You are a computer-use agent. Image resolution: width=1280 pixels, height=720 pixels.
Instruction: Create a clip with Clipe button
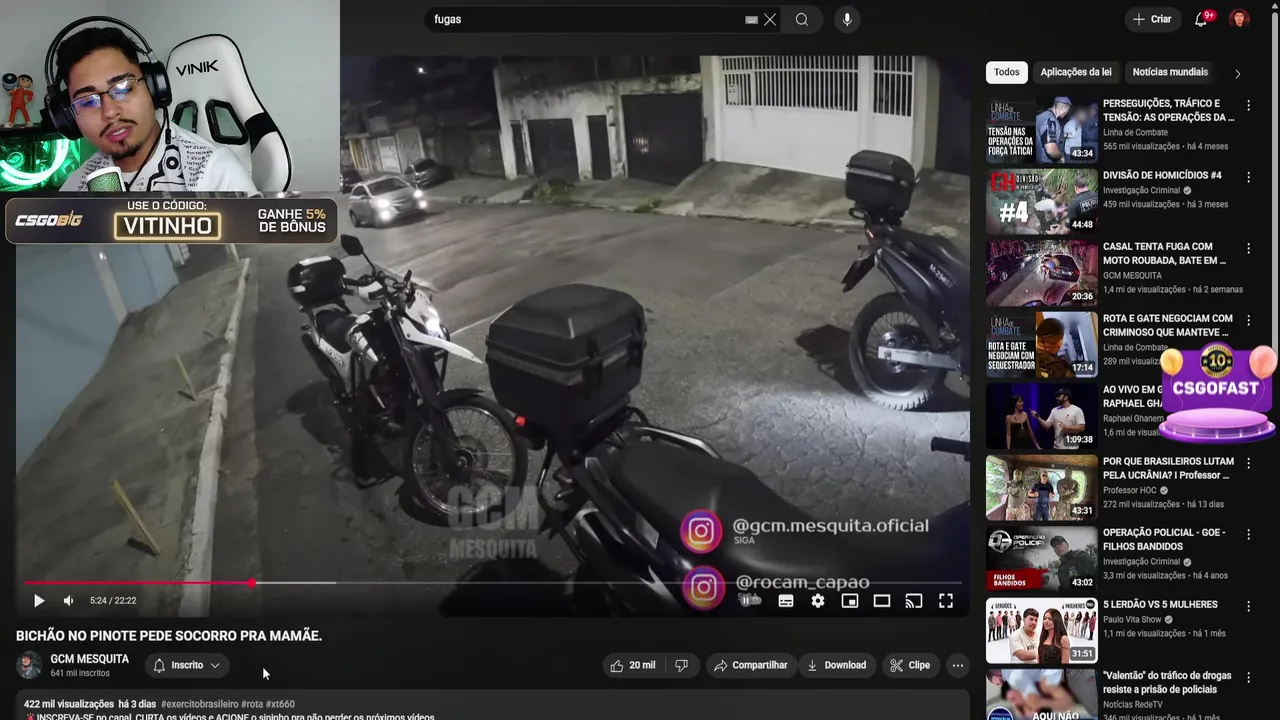tap(910, 665)
